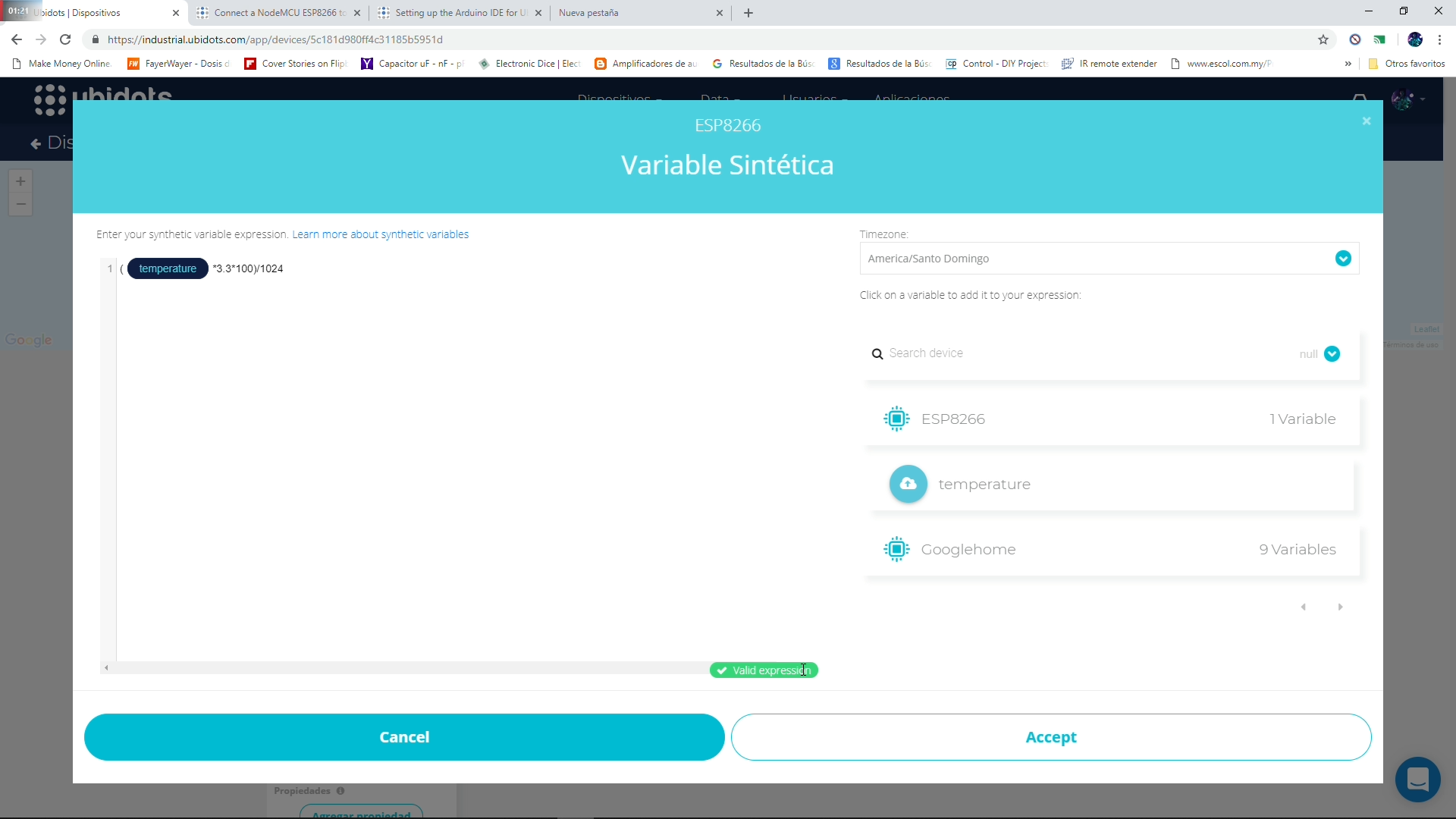
Task: Open Control - DIY Projects bookmark
Action: point(996,64)
